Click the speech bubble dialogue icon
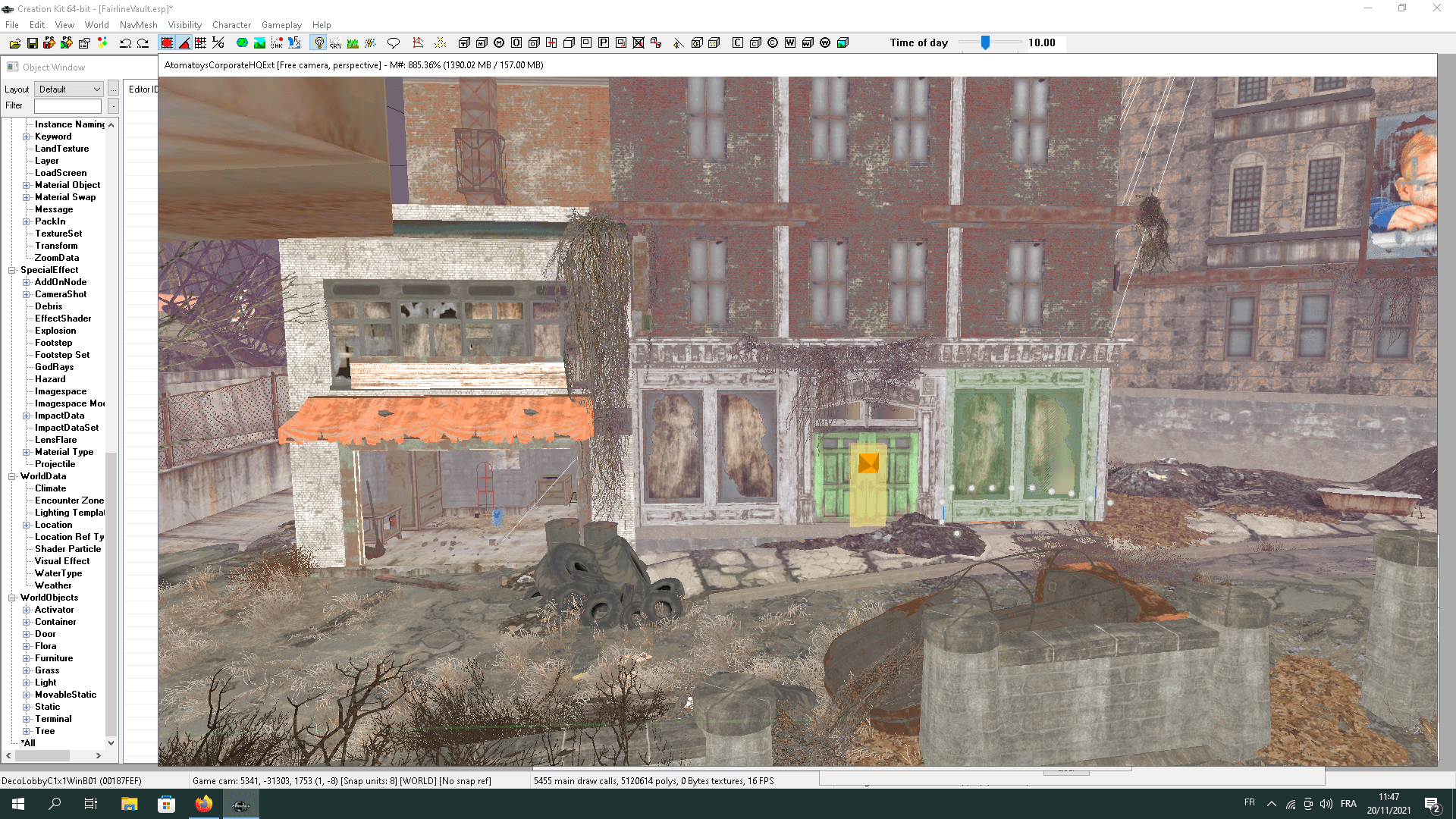 pyautogui.click(x=394, y=43)
